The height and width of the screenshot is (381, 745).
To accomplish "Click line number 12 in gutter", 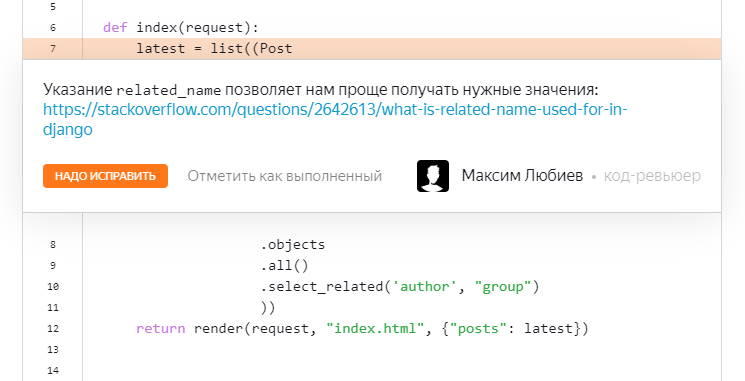I will [x=53, y=328].
